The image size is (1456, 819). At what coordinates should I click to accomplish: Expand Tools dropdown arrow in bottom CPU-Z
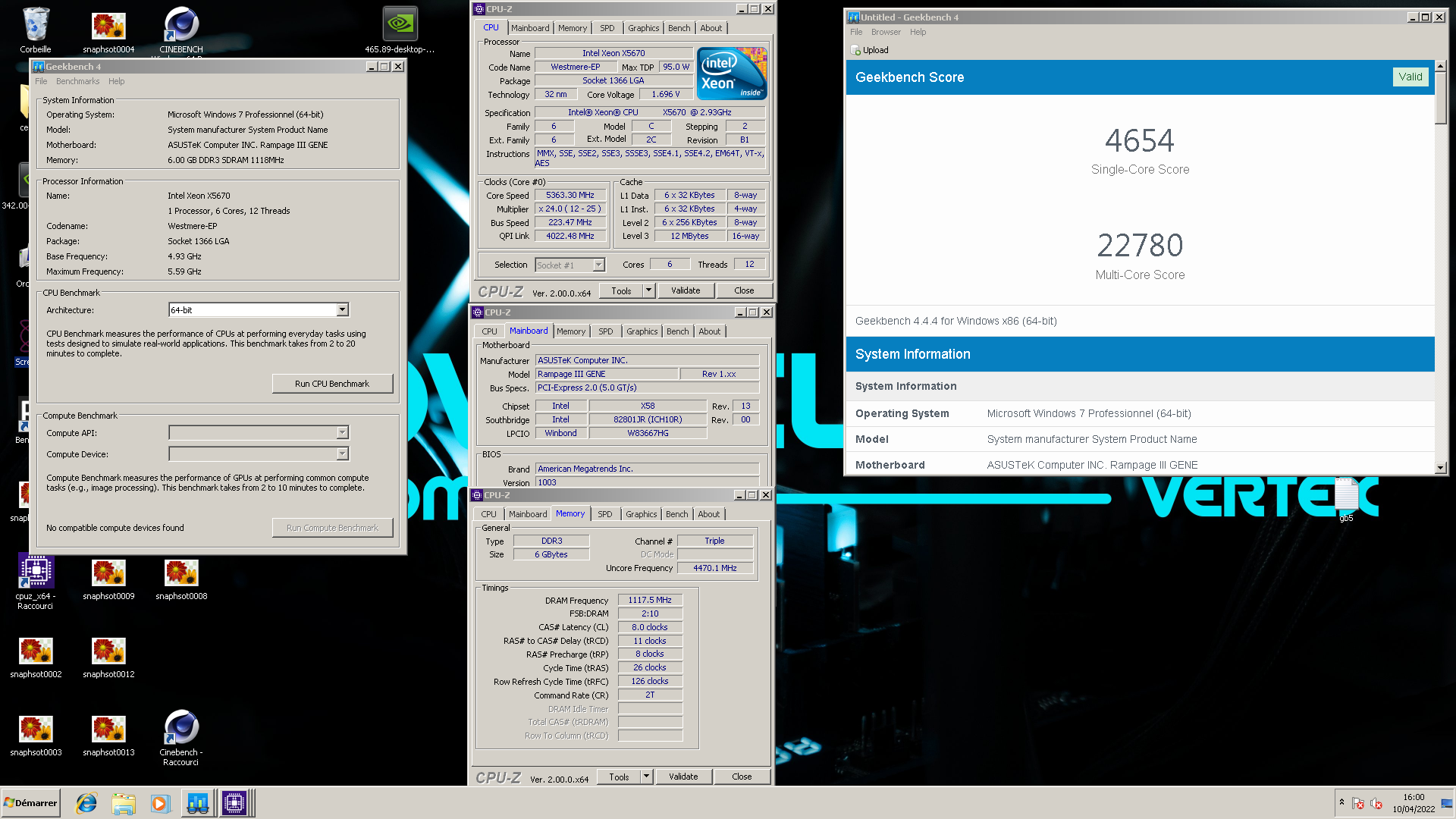coord(645,777)
